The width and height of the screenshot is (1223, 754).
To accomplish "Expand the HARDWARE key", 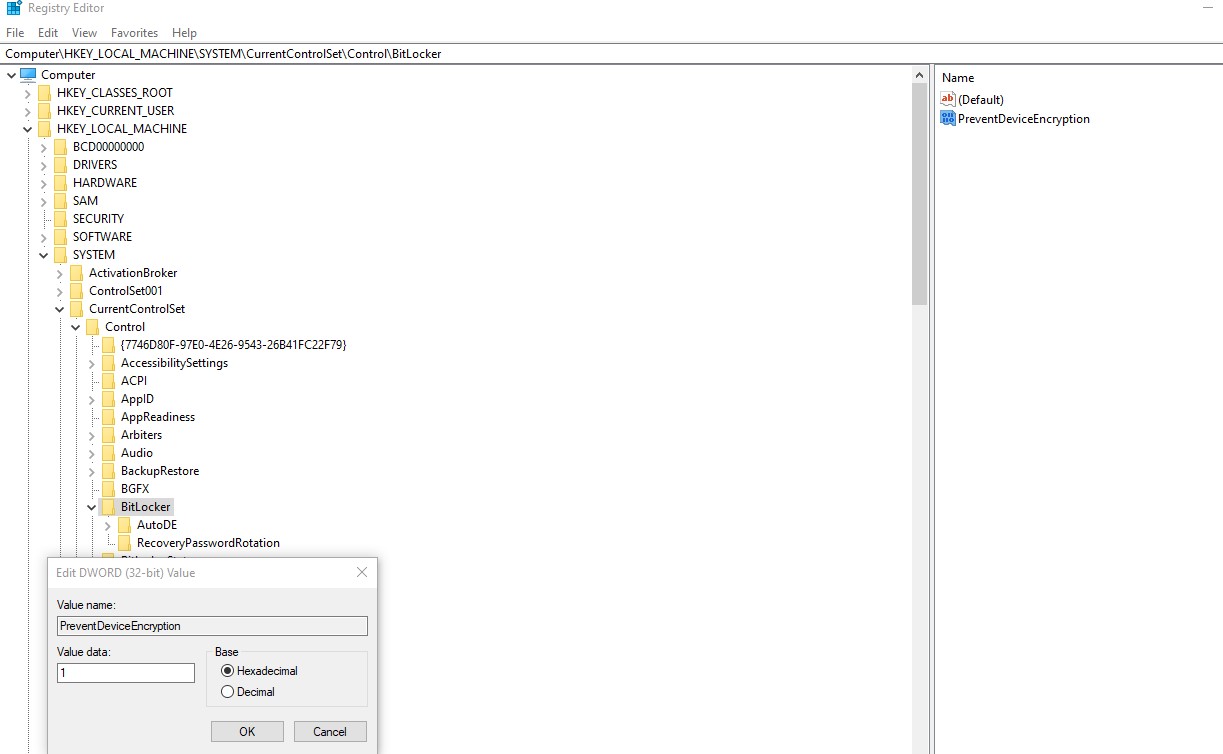I will (43, 183).
